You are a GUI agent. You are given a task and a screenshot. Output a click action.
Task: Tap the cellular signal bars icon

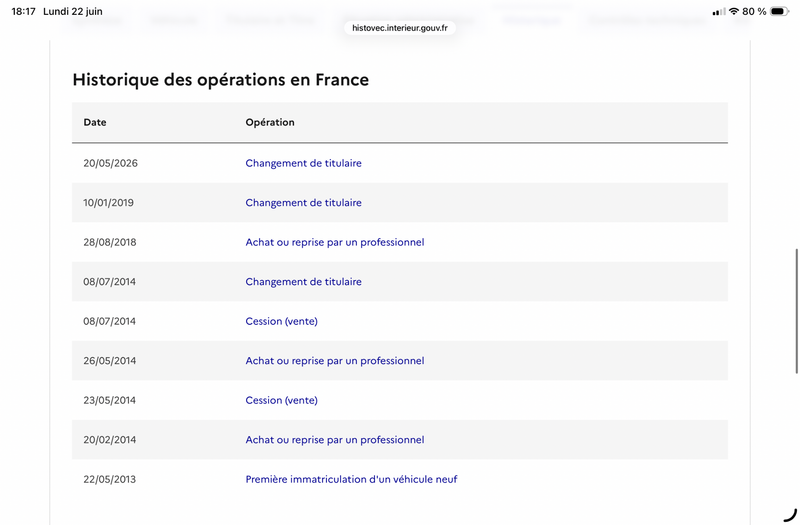tap(719, 12)
